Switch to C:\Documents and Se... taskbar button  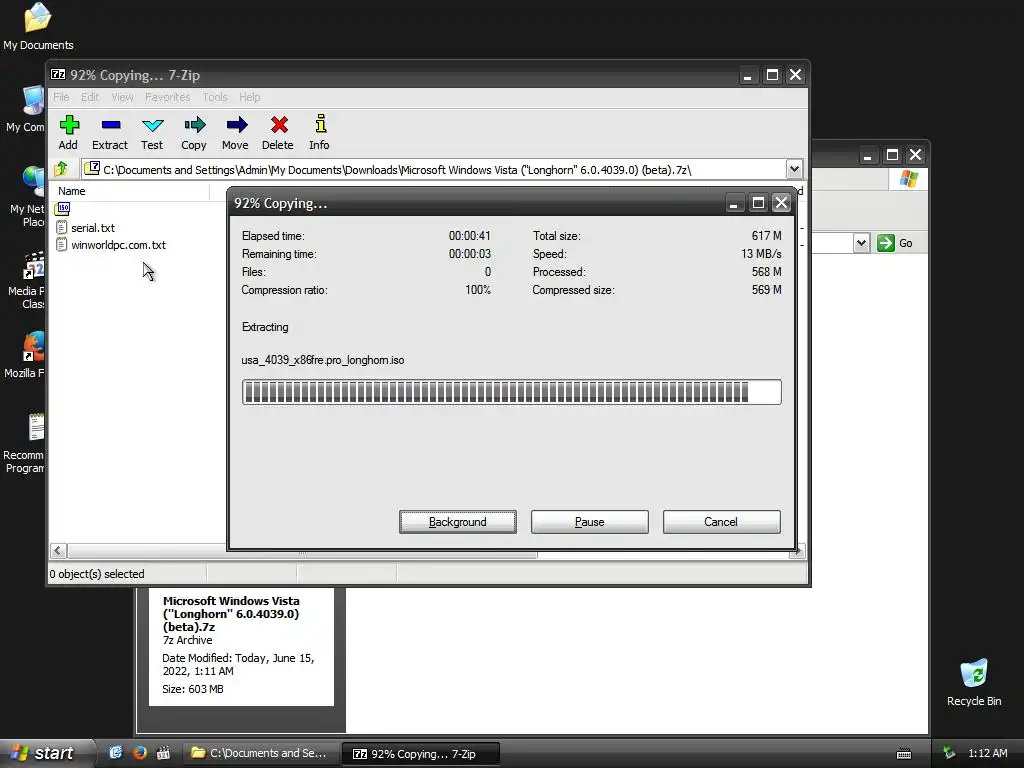click(x=260, y=753)
